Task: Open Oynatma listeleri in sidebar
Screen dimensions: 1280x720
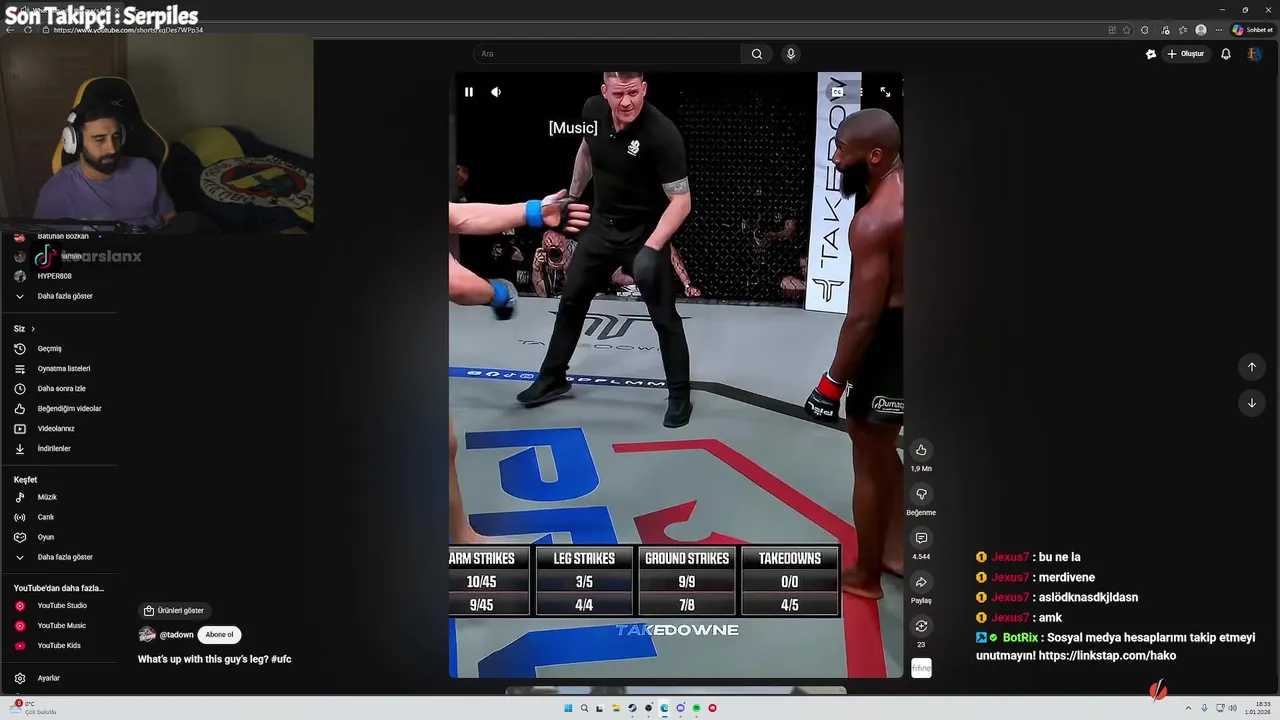Action: pos(63,369)
